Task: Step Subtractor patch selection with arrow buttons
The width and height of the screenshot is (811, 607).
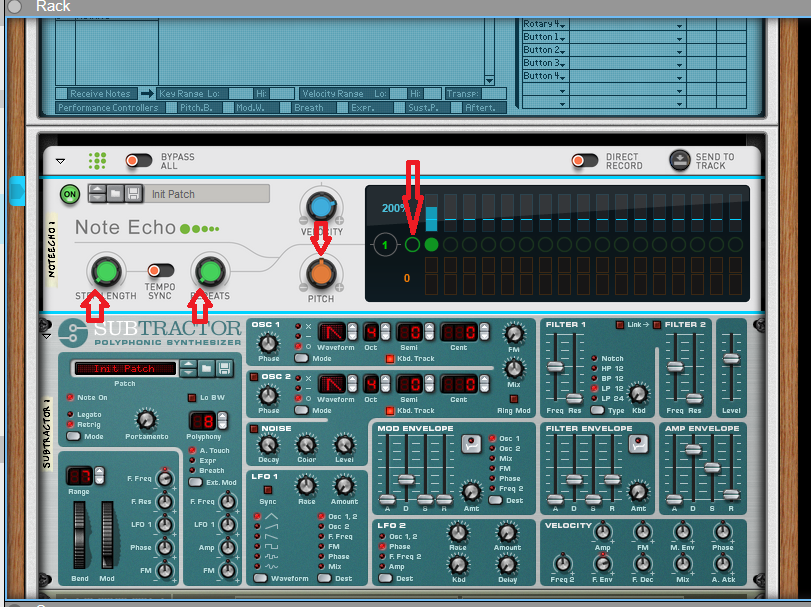Action: (188, 369)
